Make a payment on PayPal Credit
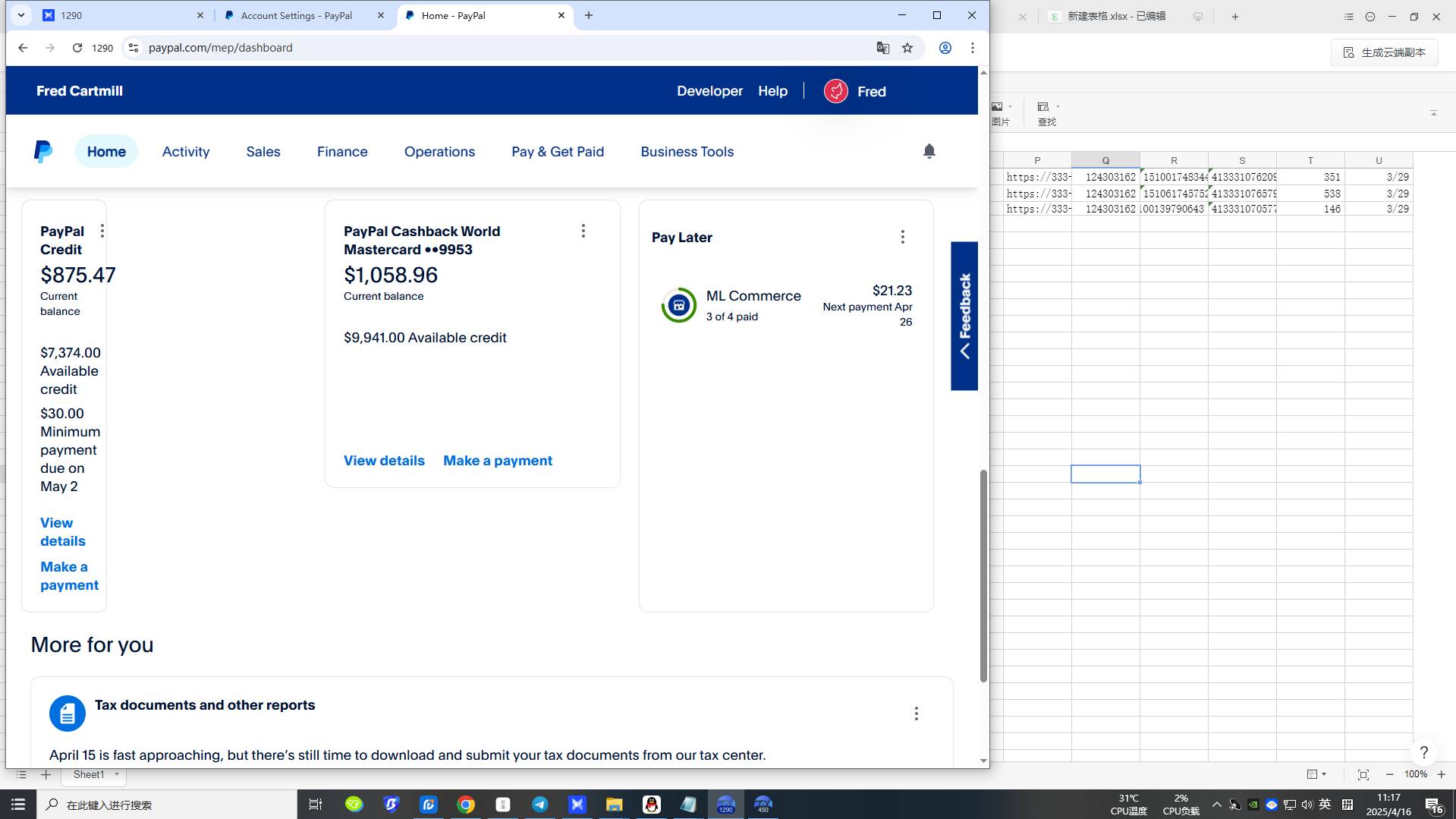 (x=69, y=576)
